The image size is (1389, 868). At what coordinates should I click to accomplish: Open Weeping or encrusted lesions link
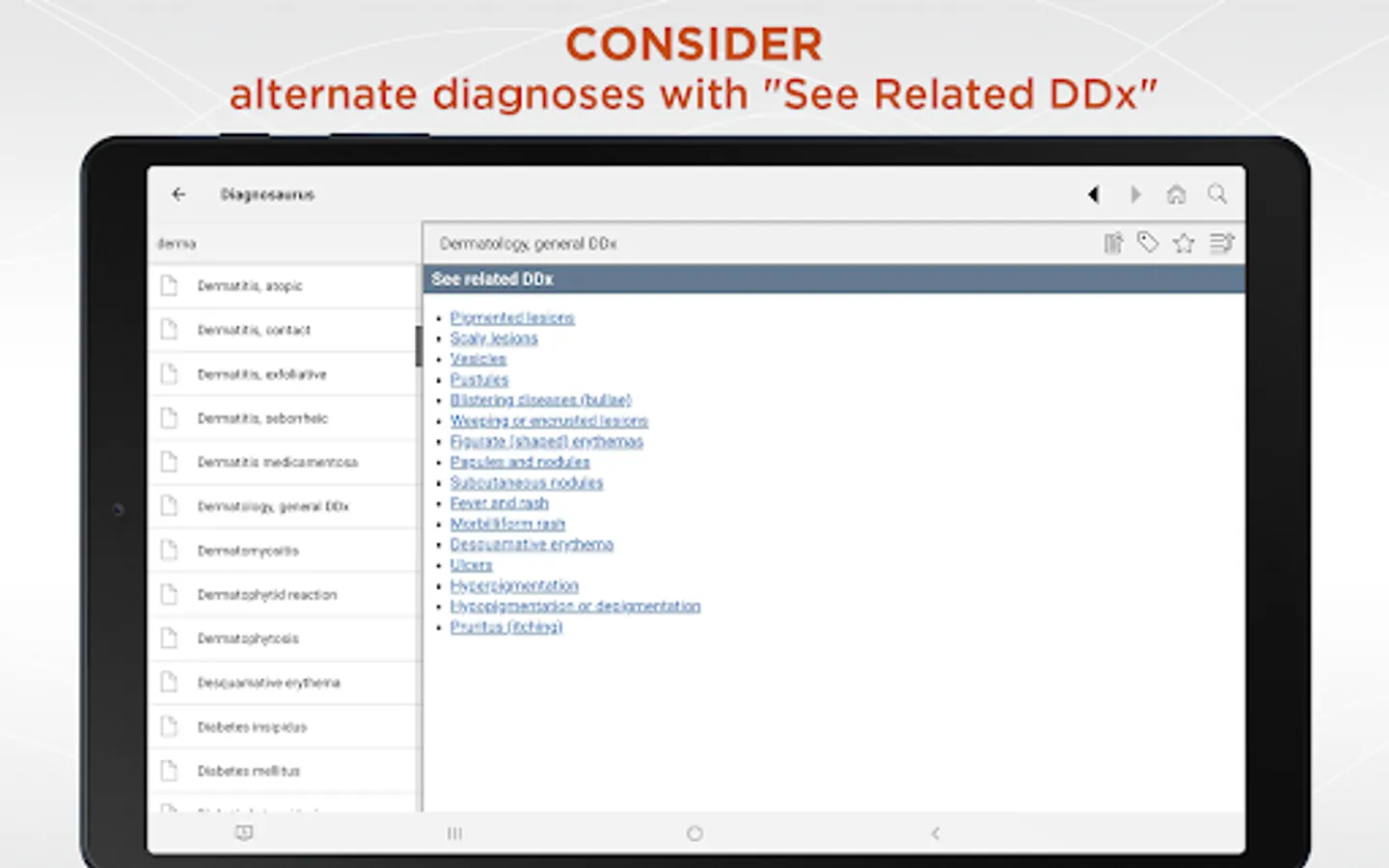pos(549,420)
